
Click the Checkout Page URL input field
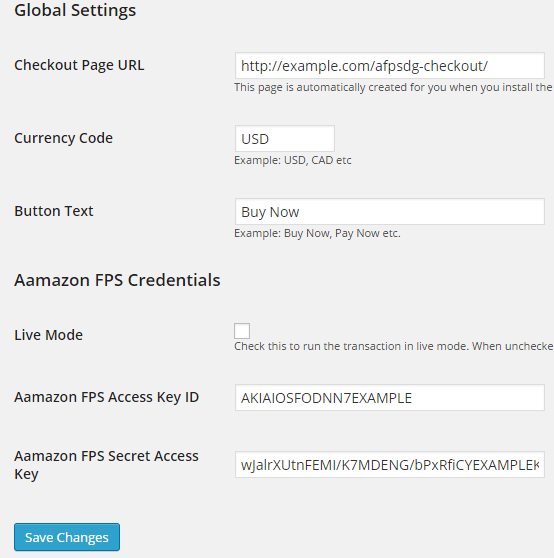coord(390,65)
